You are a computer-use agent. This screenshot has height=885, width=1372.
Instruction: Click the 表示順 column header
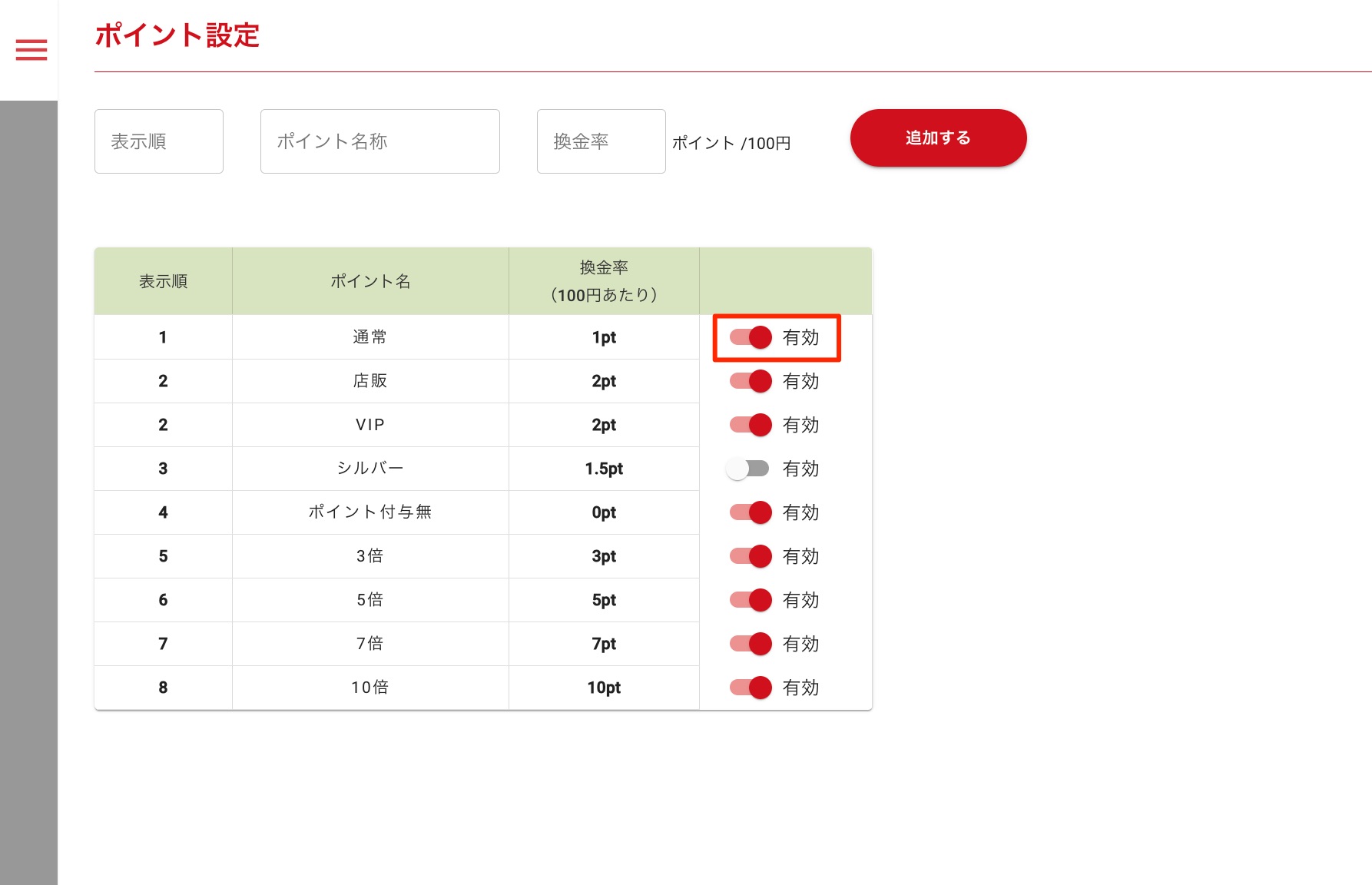click(163, 281)
